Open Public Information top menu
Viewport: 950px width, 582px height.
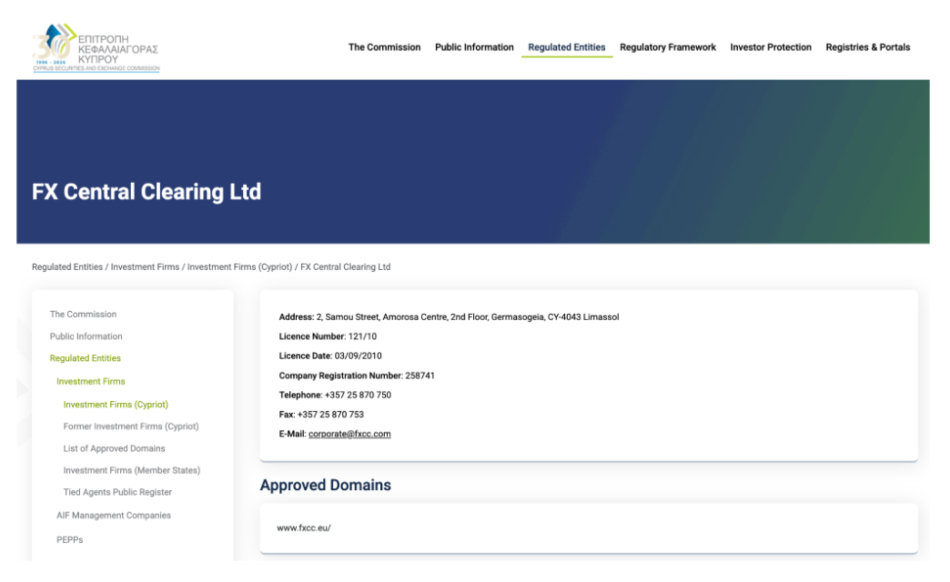click(x=474, y=47)
